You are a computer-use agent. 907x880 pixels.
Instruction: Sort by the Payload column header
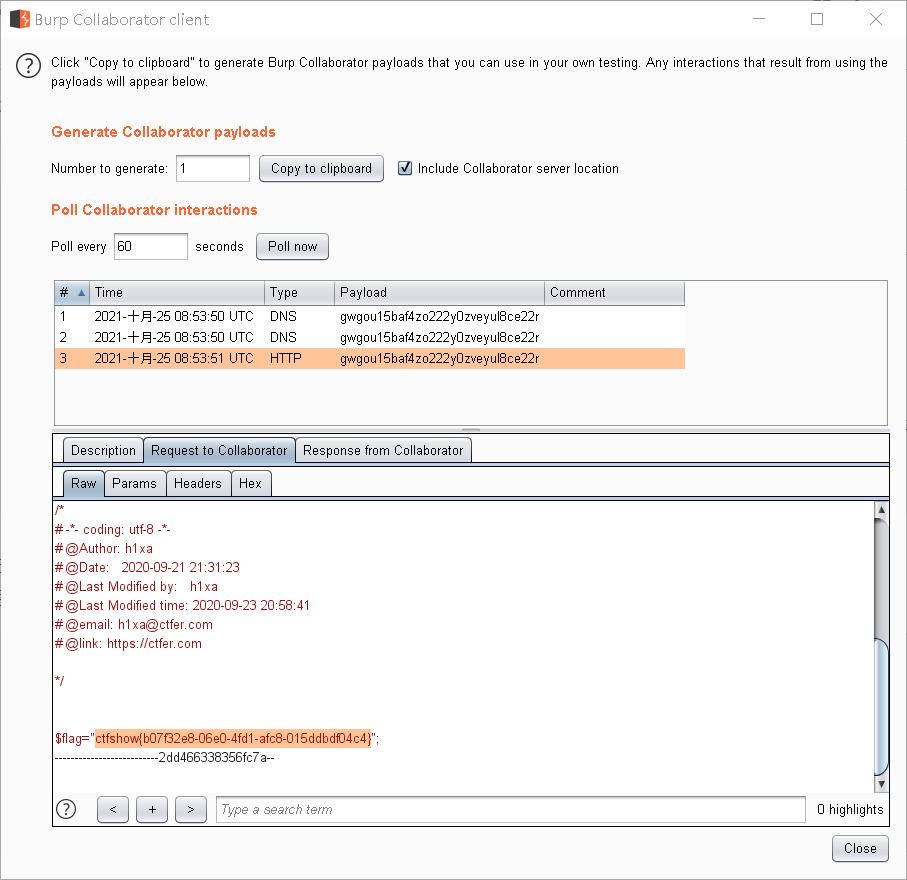pyautogui.click(x=439, y=293)
